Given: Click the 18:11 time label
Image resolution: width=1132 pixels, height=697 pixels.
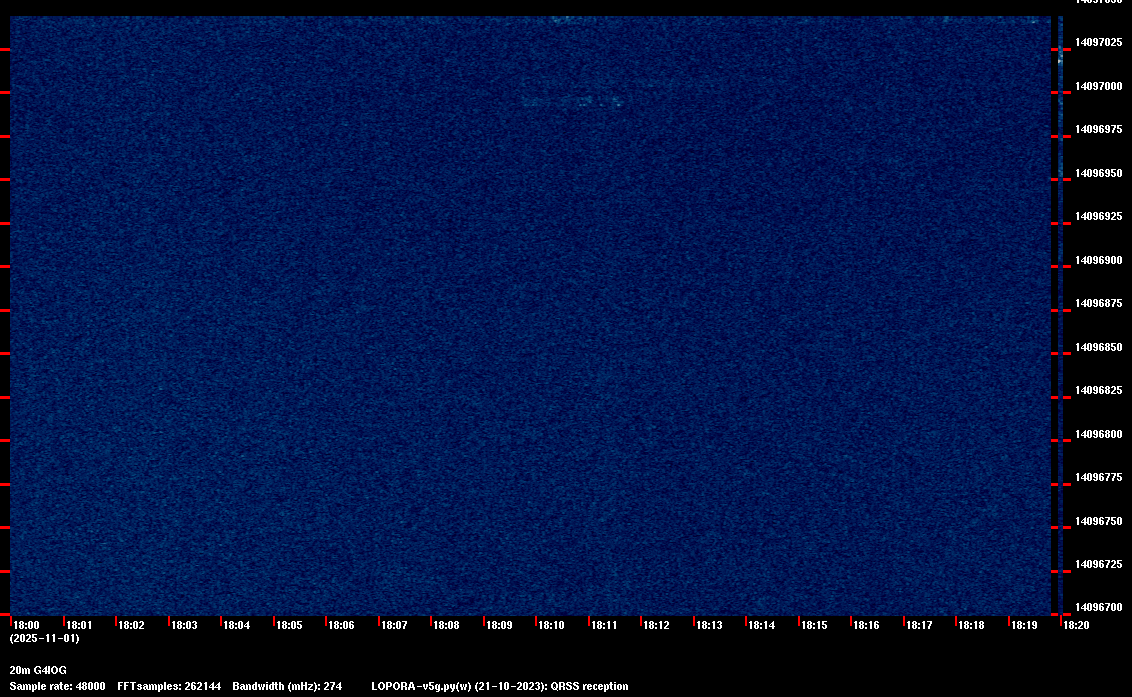Looking at the screenshot, I should click(604, 625).
